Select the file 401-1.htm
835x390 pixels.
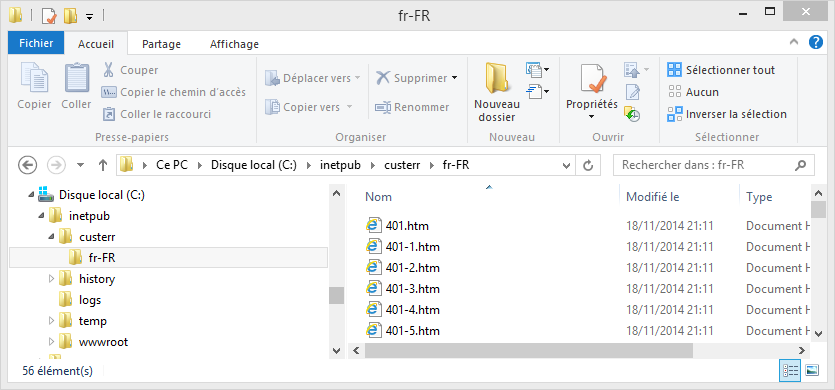tap(403, 247)
